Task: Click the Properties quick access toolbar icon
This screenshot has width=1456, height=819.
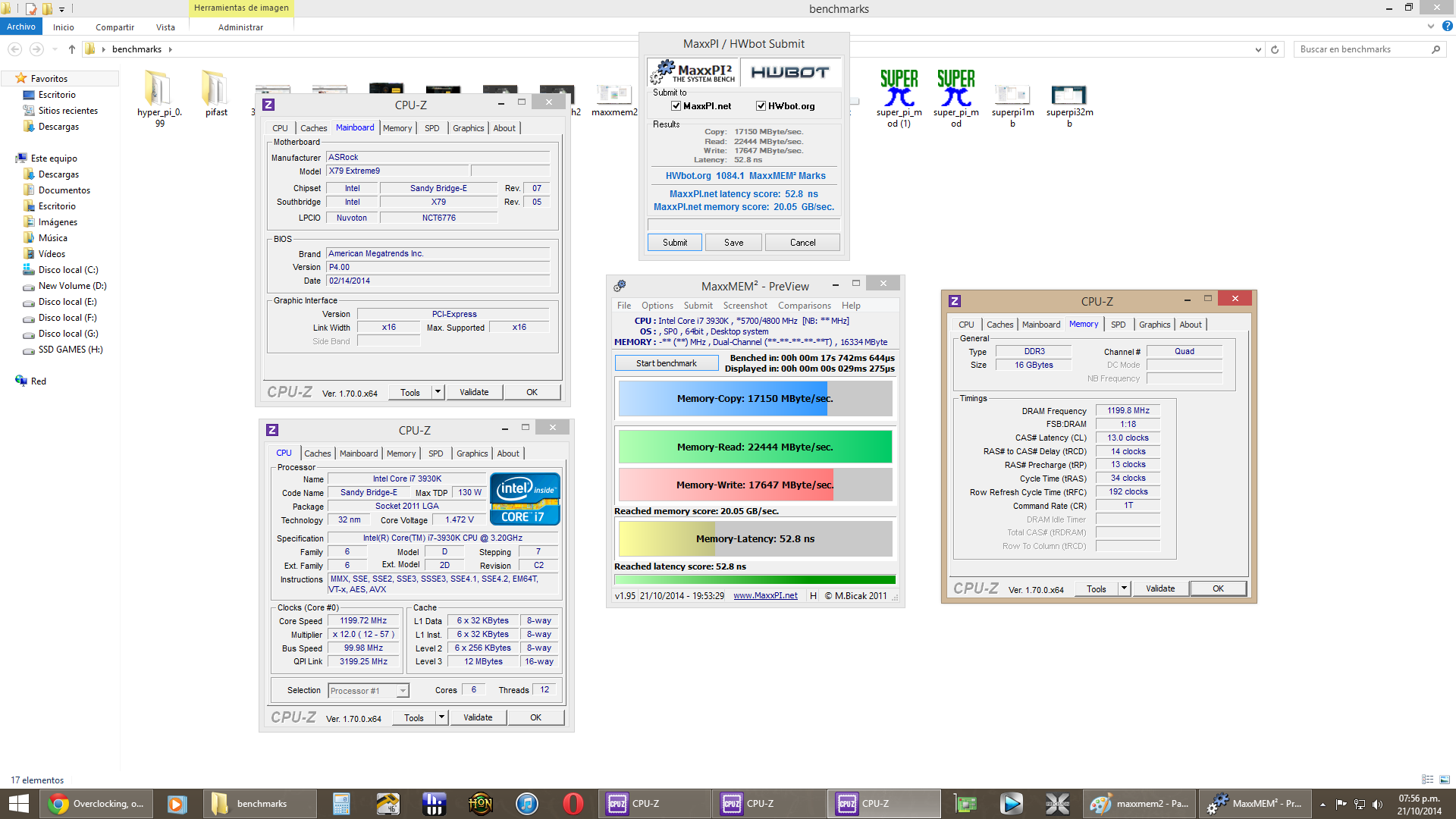Action: tap(31, 9)
